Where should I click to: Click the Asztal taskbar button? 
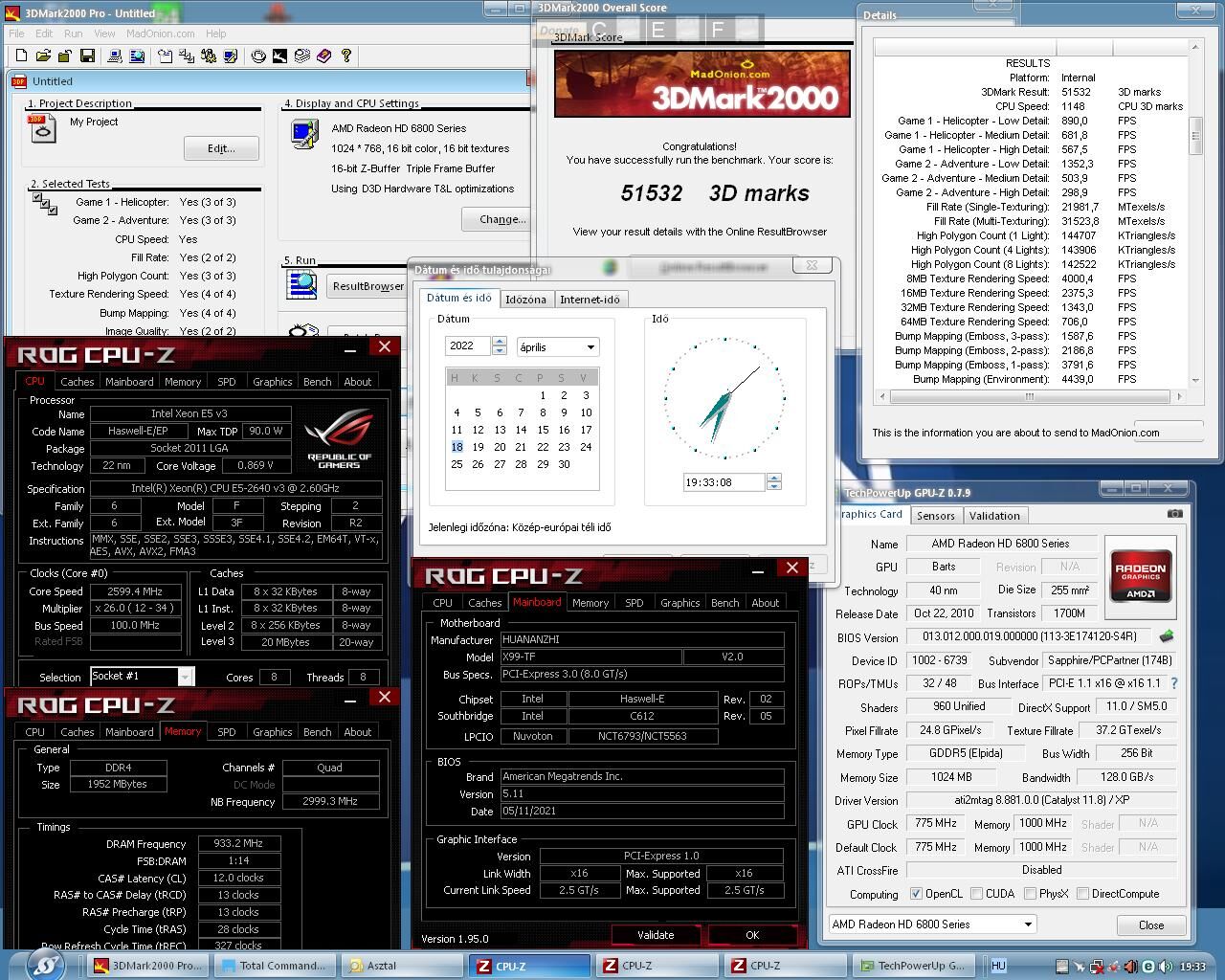403,966
